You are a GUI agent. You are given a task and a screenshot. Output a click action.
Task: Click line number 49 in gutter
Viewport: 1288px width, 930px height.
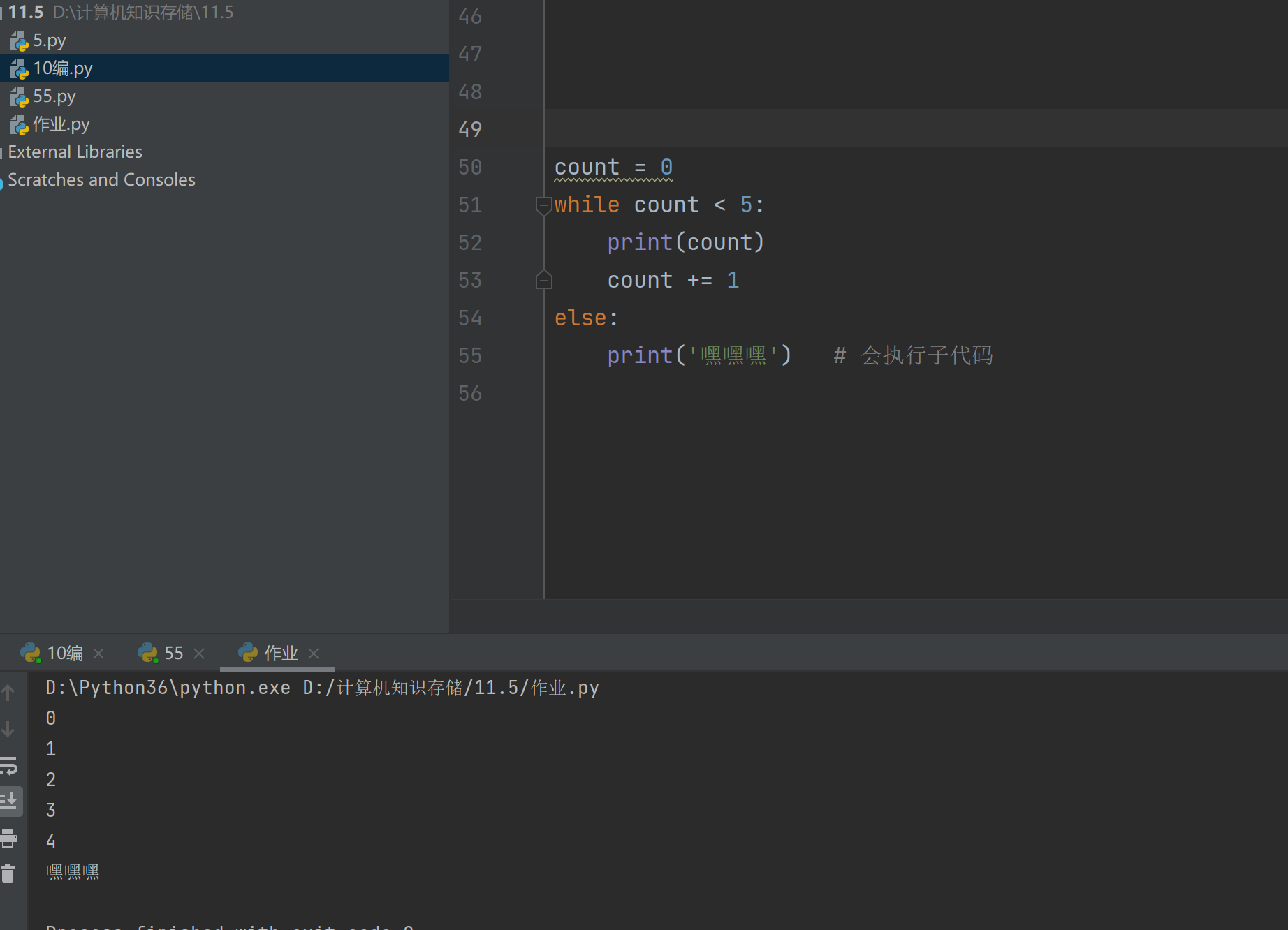[470, 129]
